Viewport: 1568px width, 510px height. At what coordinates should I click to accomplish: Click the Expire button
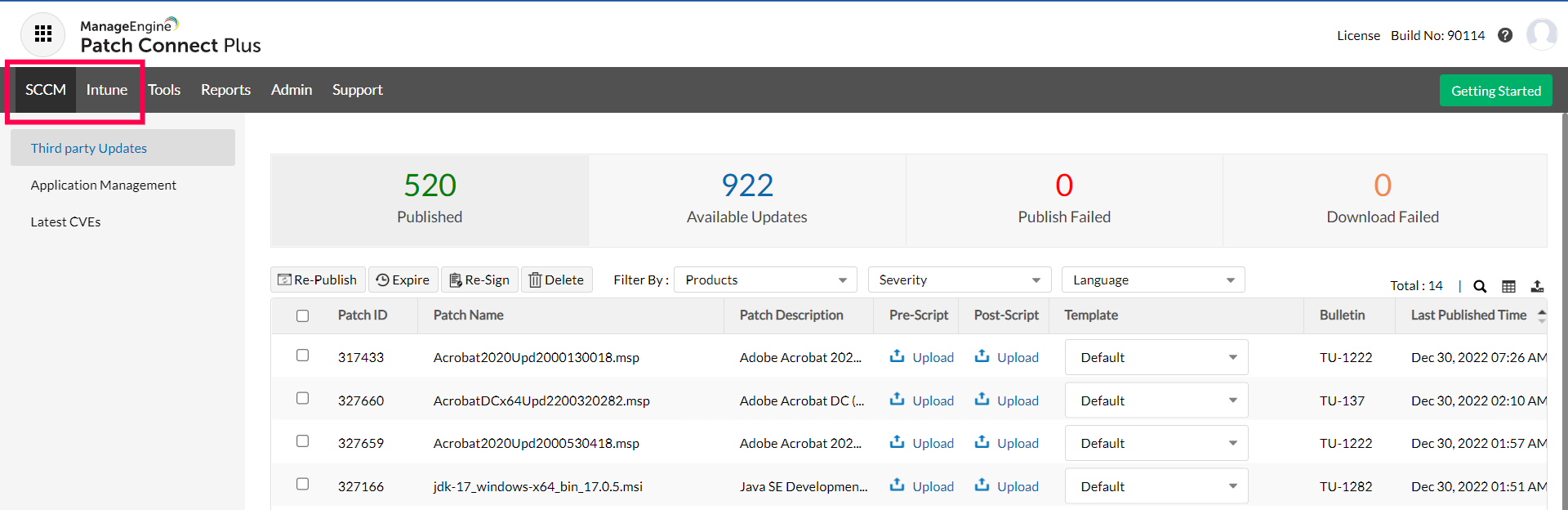tap(403, 280)
